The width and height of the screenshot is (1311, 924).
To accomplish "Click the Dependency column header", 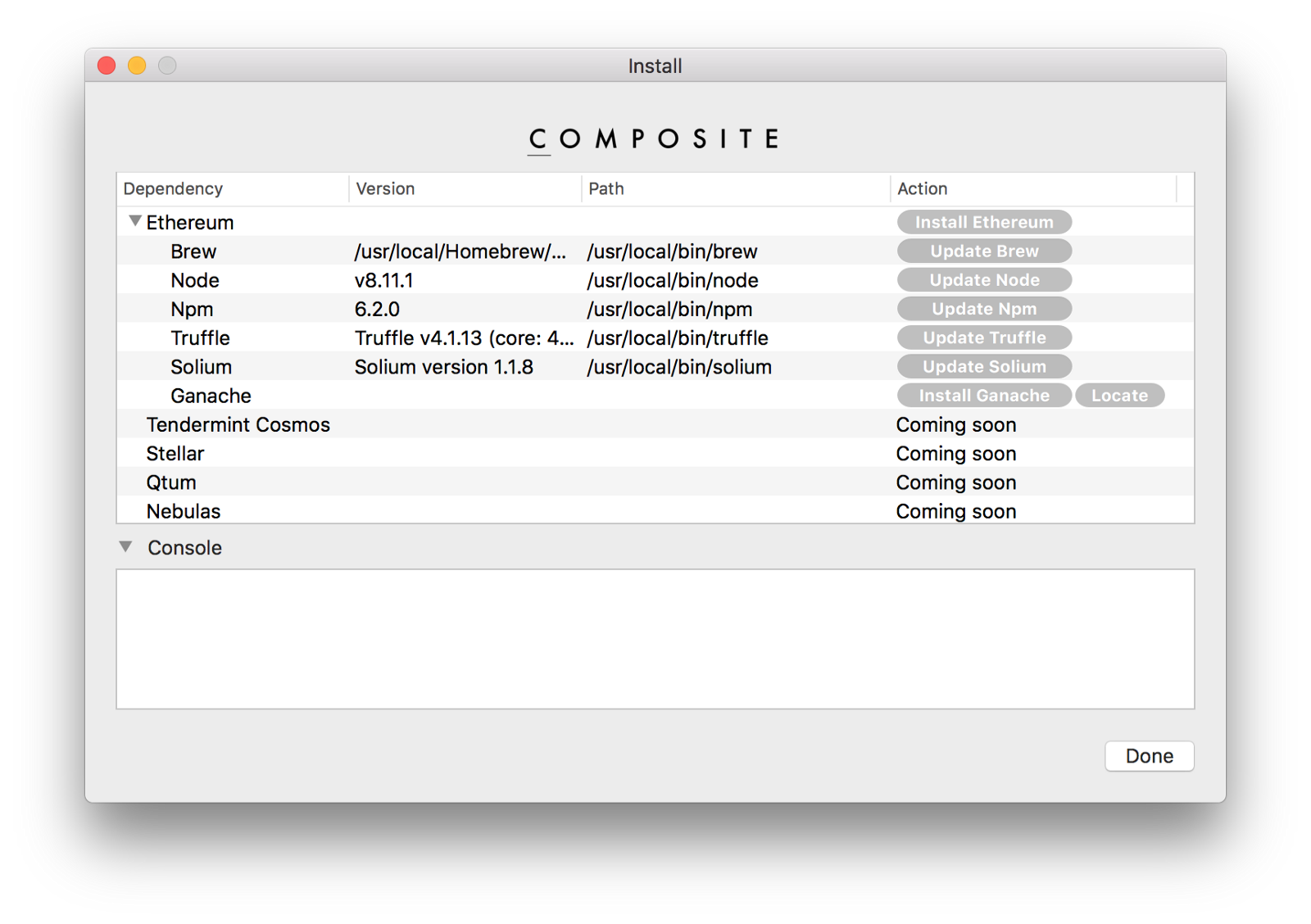I will tap(233, 188).
